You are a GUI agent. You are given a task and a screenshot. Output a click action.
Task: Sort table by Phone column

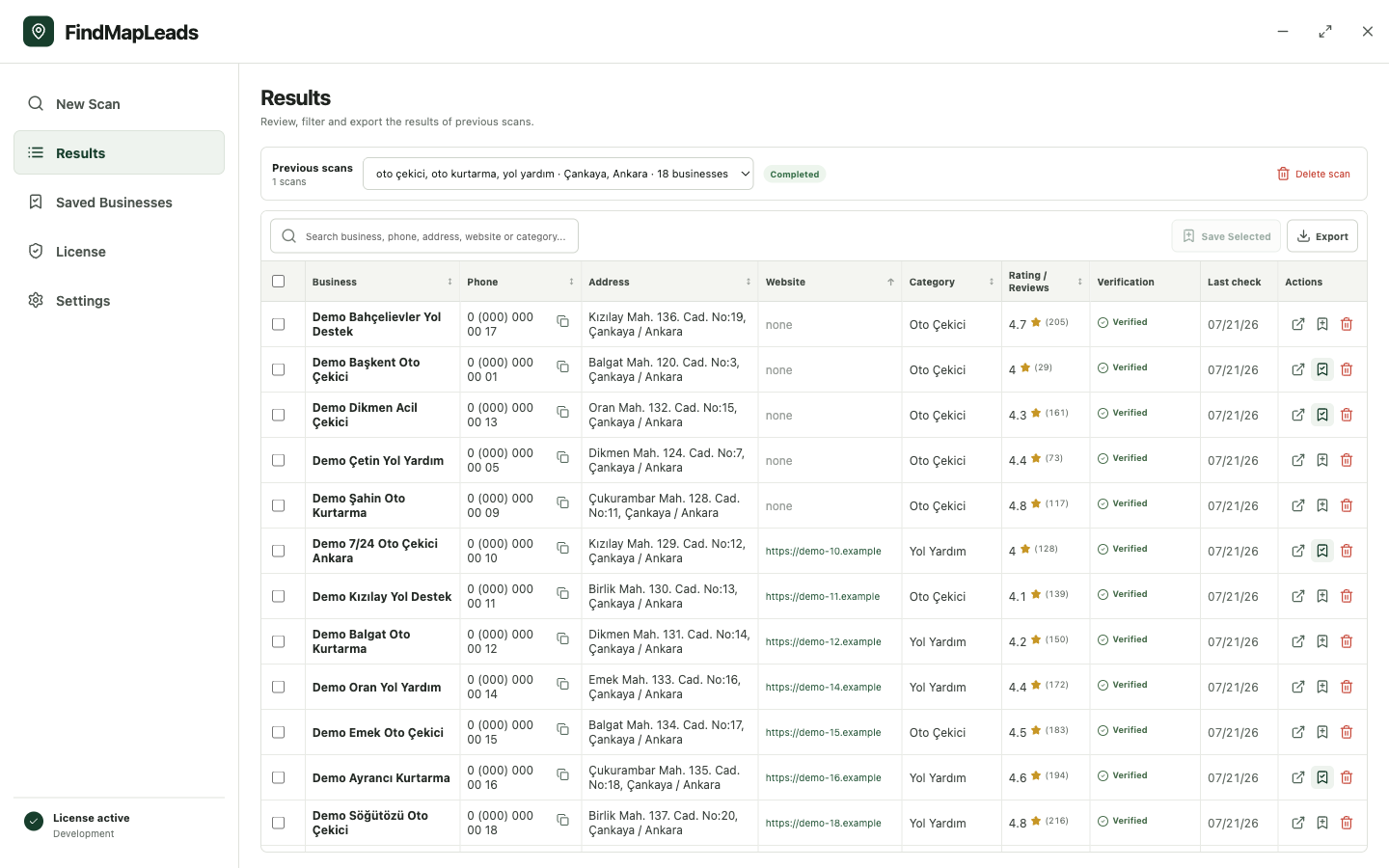point(520,282)
